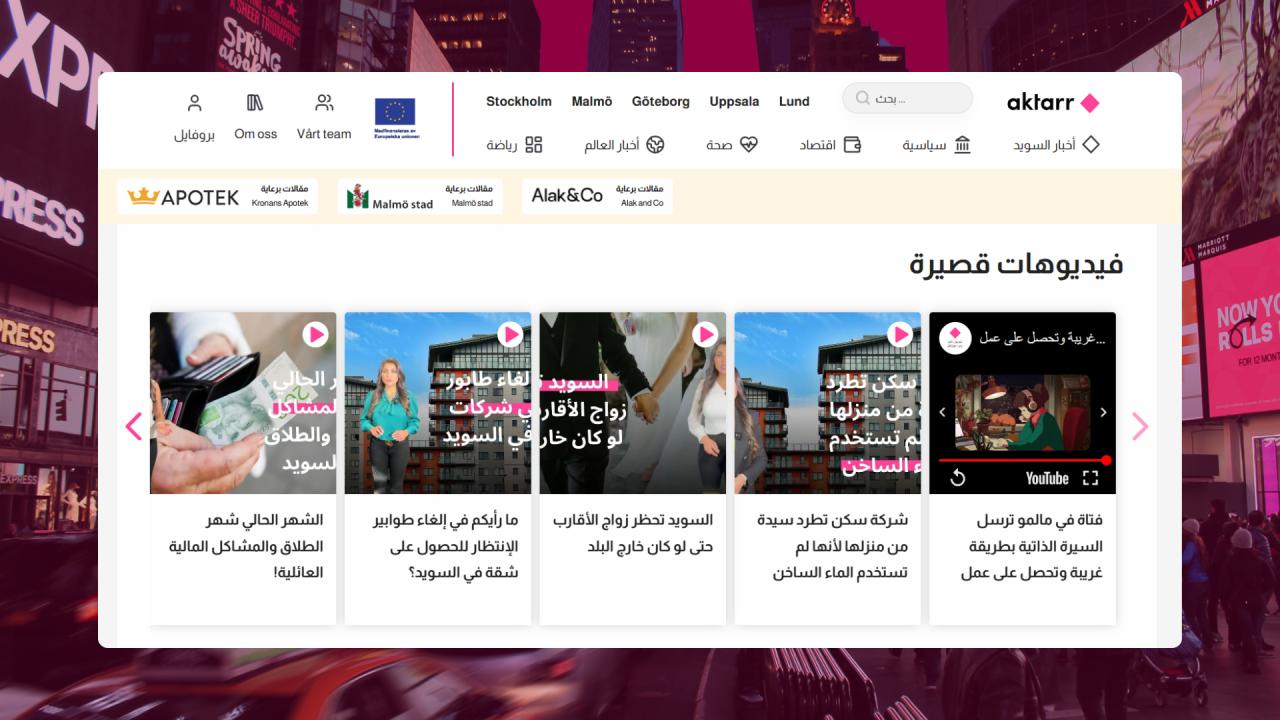
Task: Play the marriage ban short video
Action: pos(705,334)
